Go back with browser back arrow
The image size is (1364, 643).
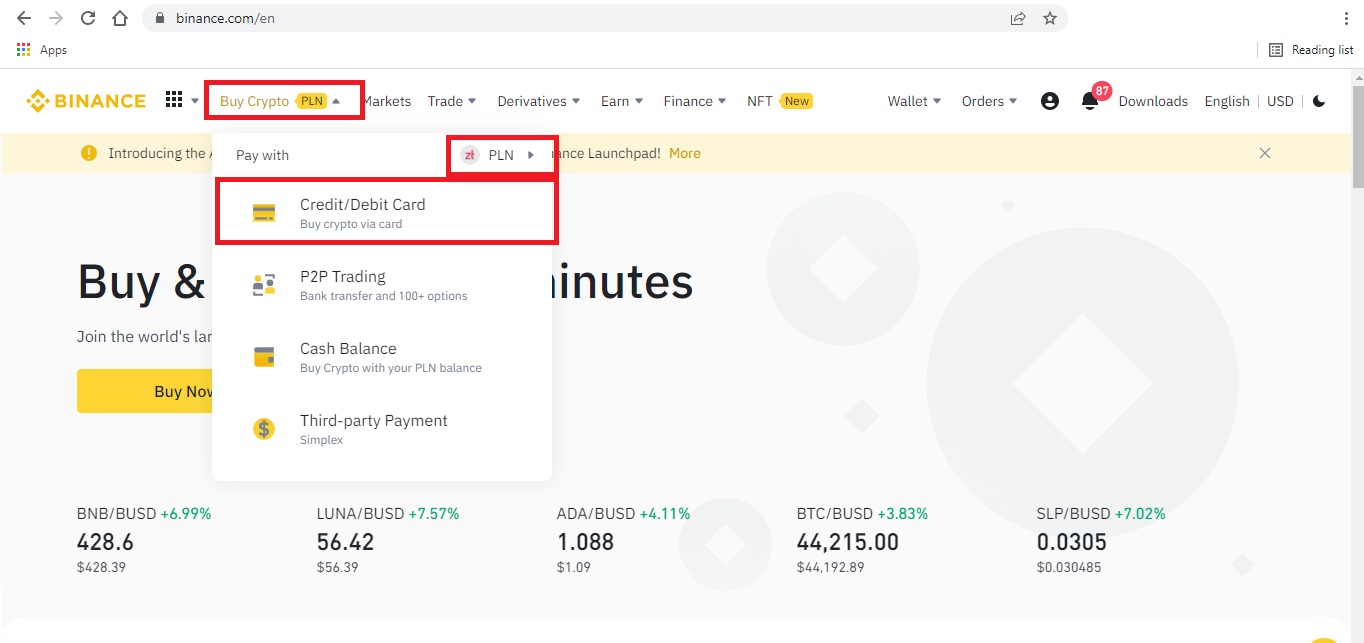24,18
